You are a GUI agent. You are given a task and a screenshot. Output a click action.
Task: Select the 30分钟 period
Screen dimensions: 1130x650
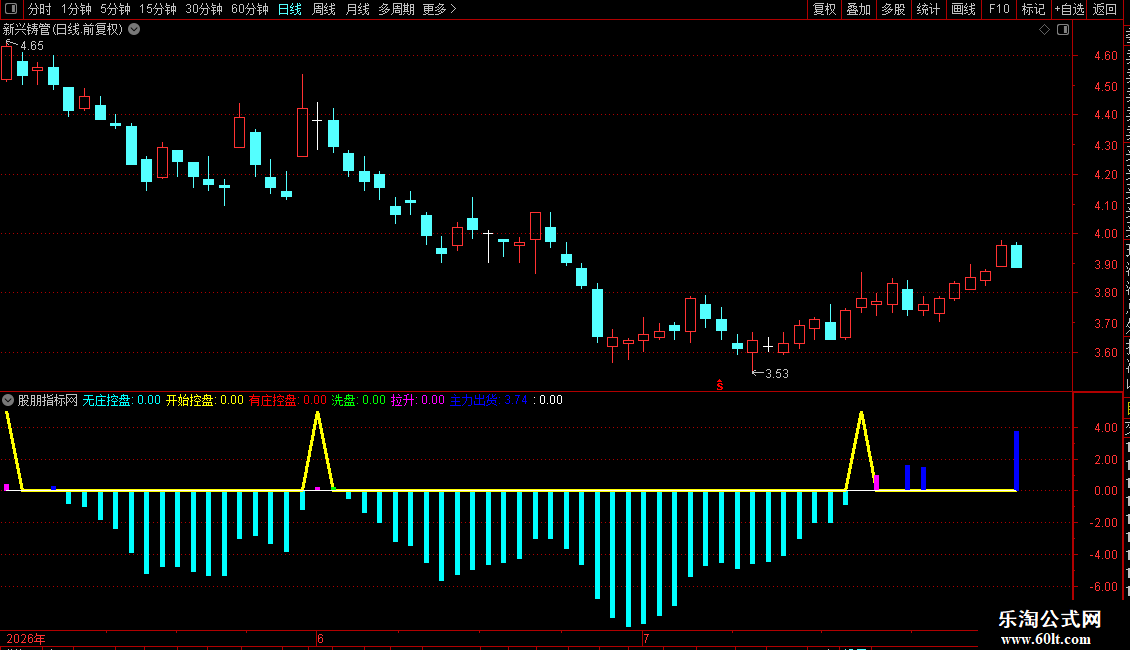tap(204, 9)
